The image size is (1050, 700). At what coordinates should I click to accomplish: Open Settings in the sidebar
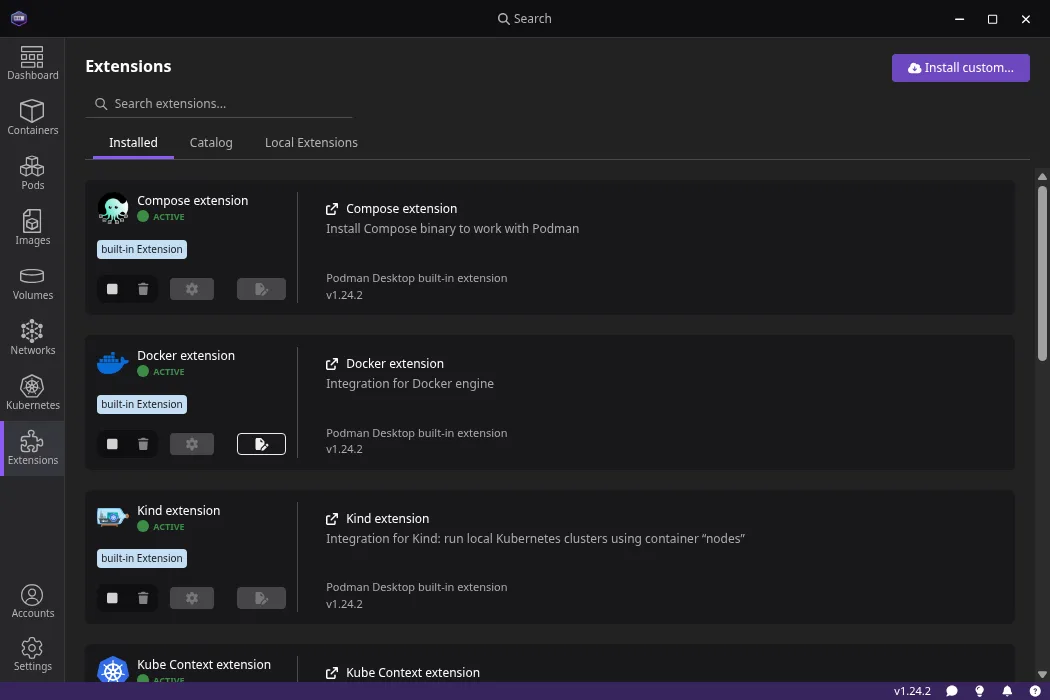tap(32, 654)
